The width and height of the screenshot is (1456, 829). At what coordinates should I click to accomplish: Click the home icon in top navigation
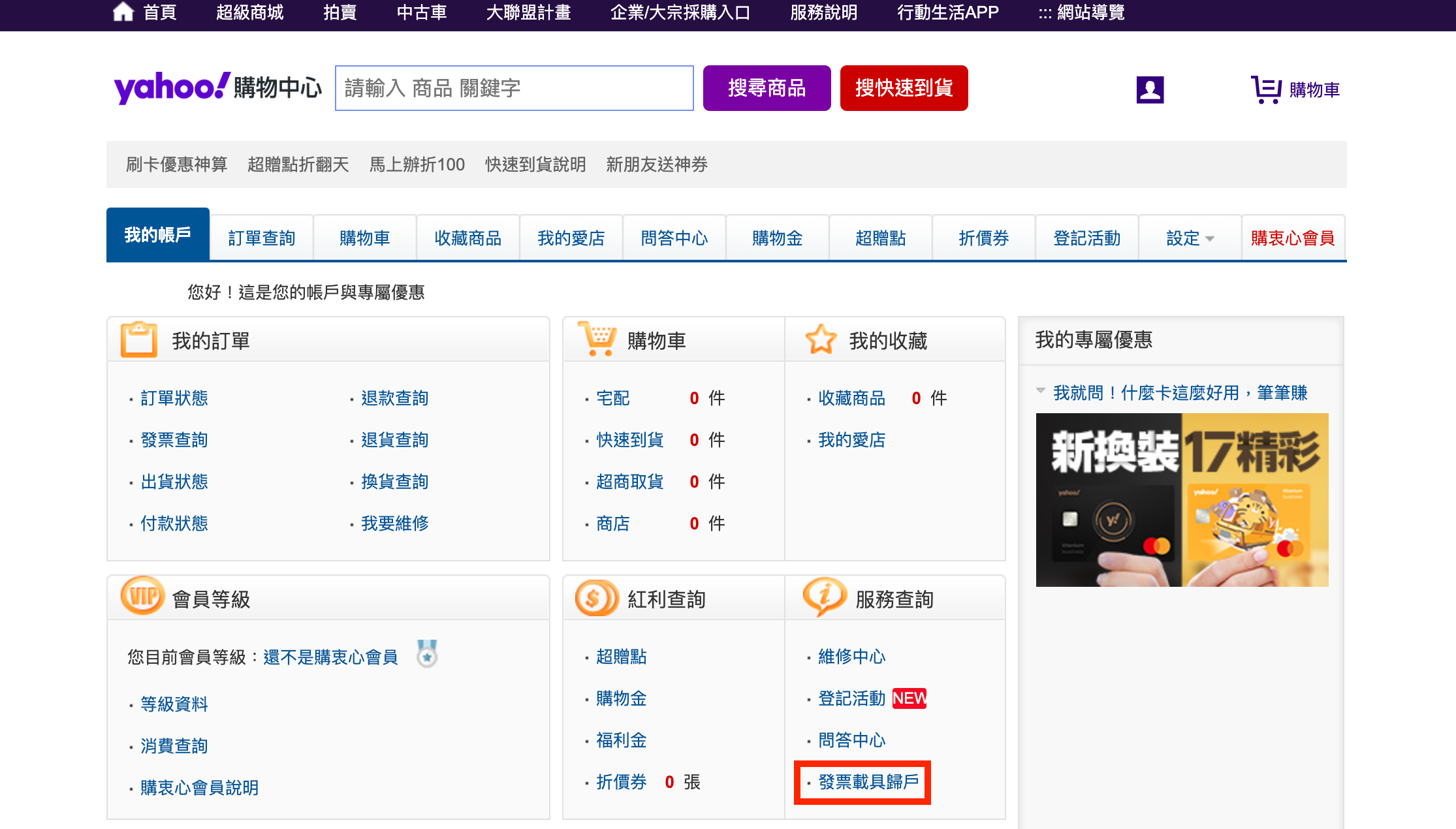[x=123, y=12]
